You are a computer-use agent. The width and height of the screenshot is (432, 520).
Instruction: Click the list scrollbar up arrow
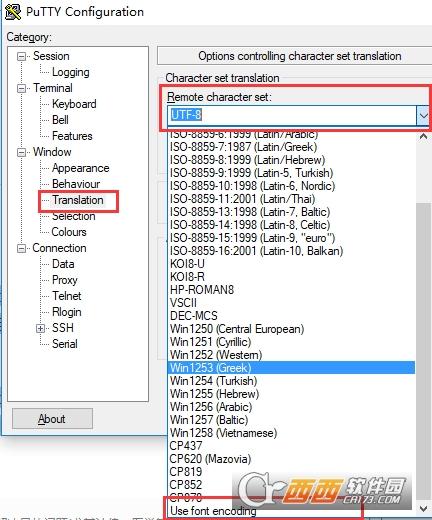coord(423,137)
